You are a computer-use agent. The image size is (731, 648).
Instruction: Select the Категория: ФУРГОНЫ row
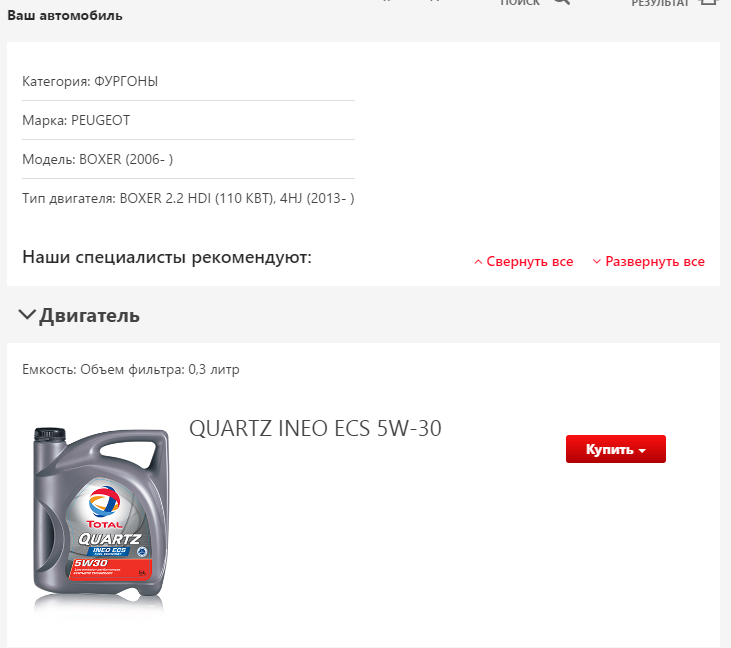point(188,82)
